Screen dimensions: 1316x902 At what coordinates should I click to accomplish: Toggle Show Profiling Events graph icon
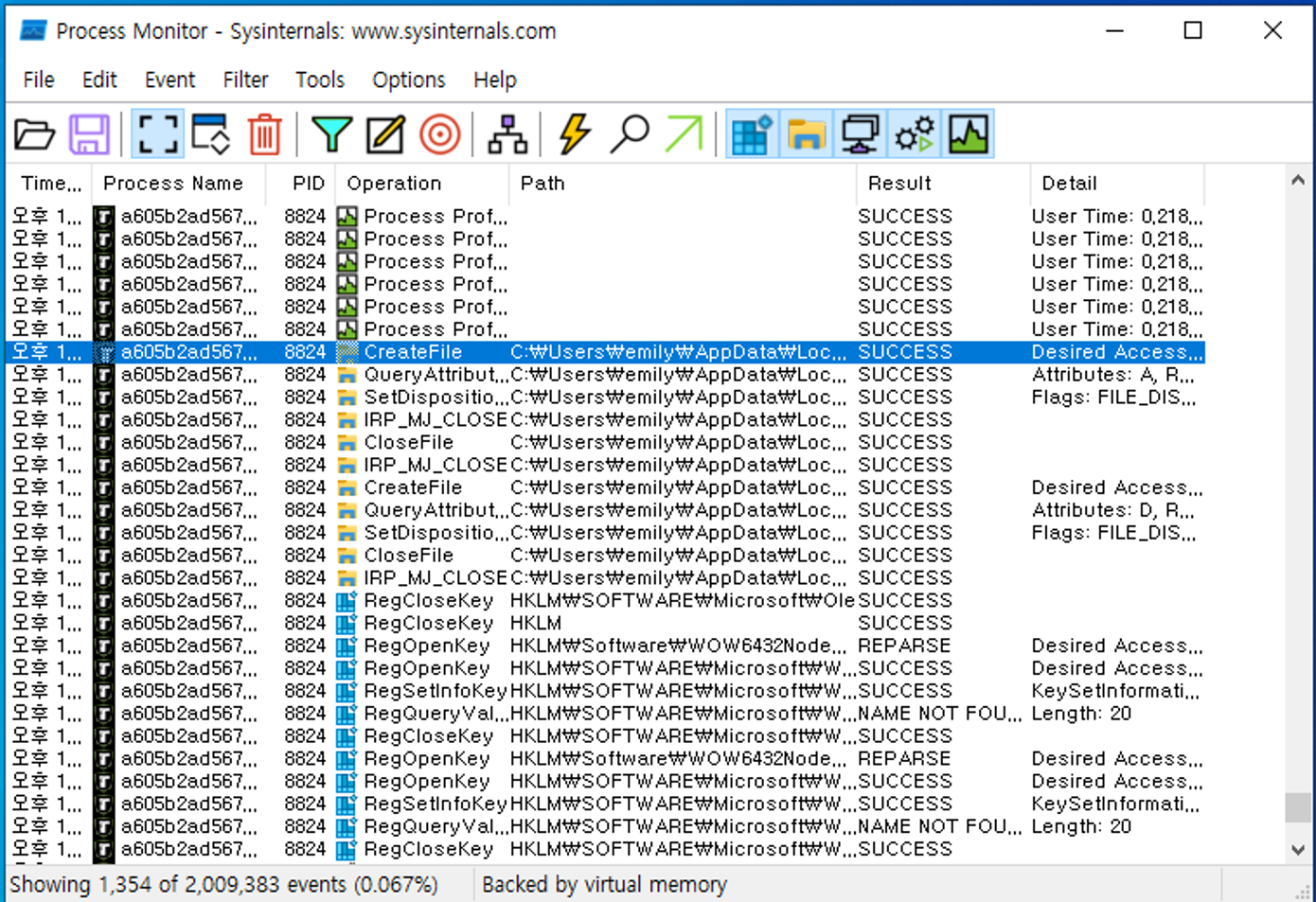pyautogui.click(x=969, y=134)
